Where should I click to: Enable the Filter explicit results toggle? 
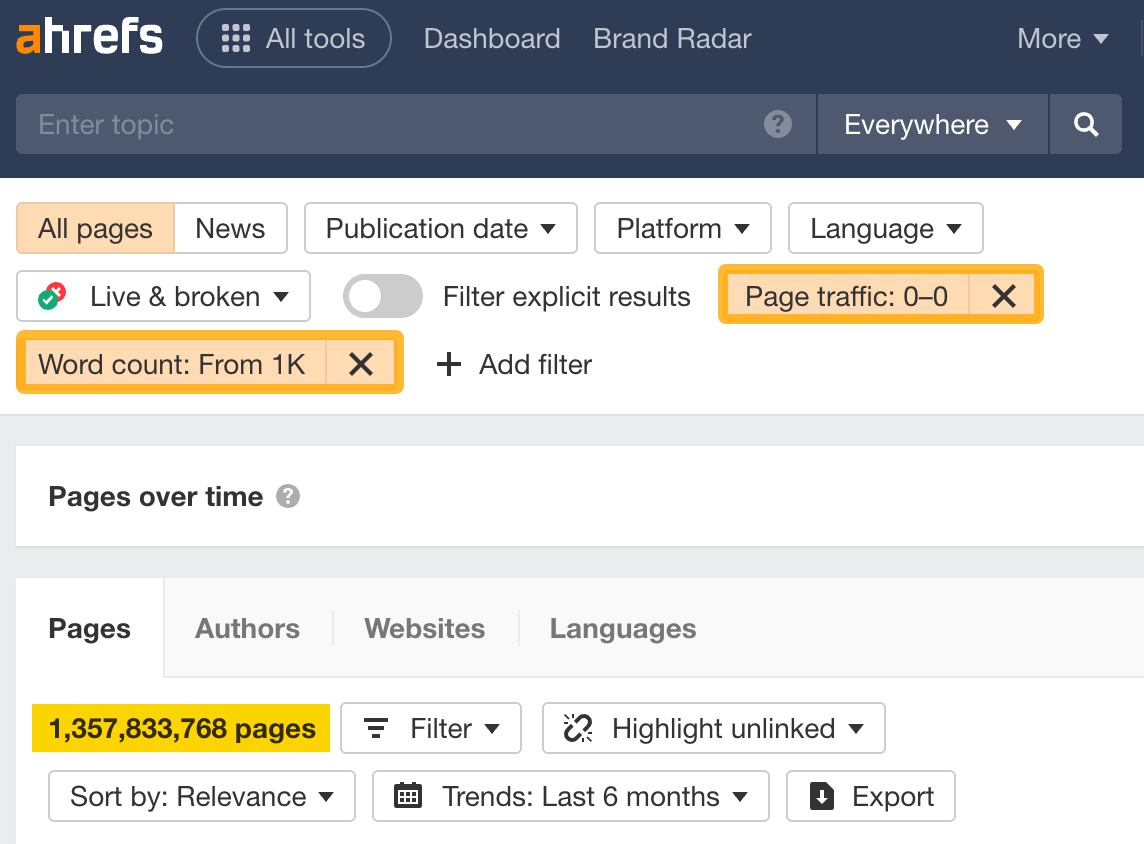(x=383, y=296)
